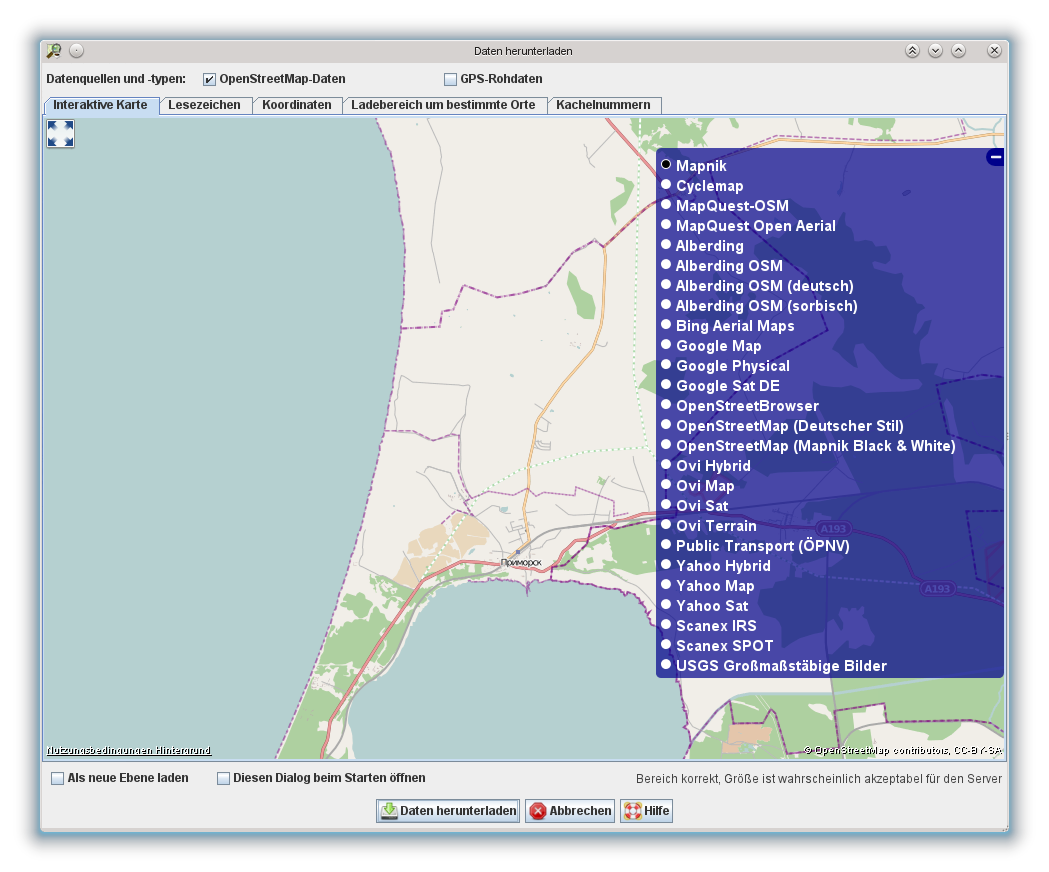Screen dimensions: 1049x872
Task: Toggle Diesen Dialog beim Starten öffnen
Action: pos(224,778)
